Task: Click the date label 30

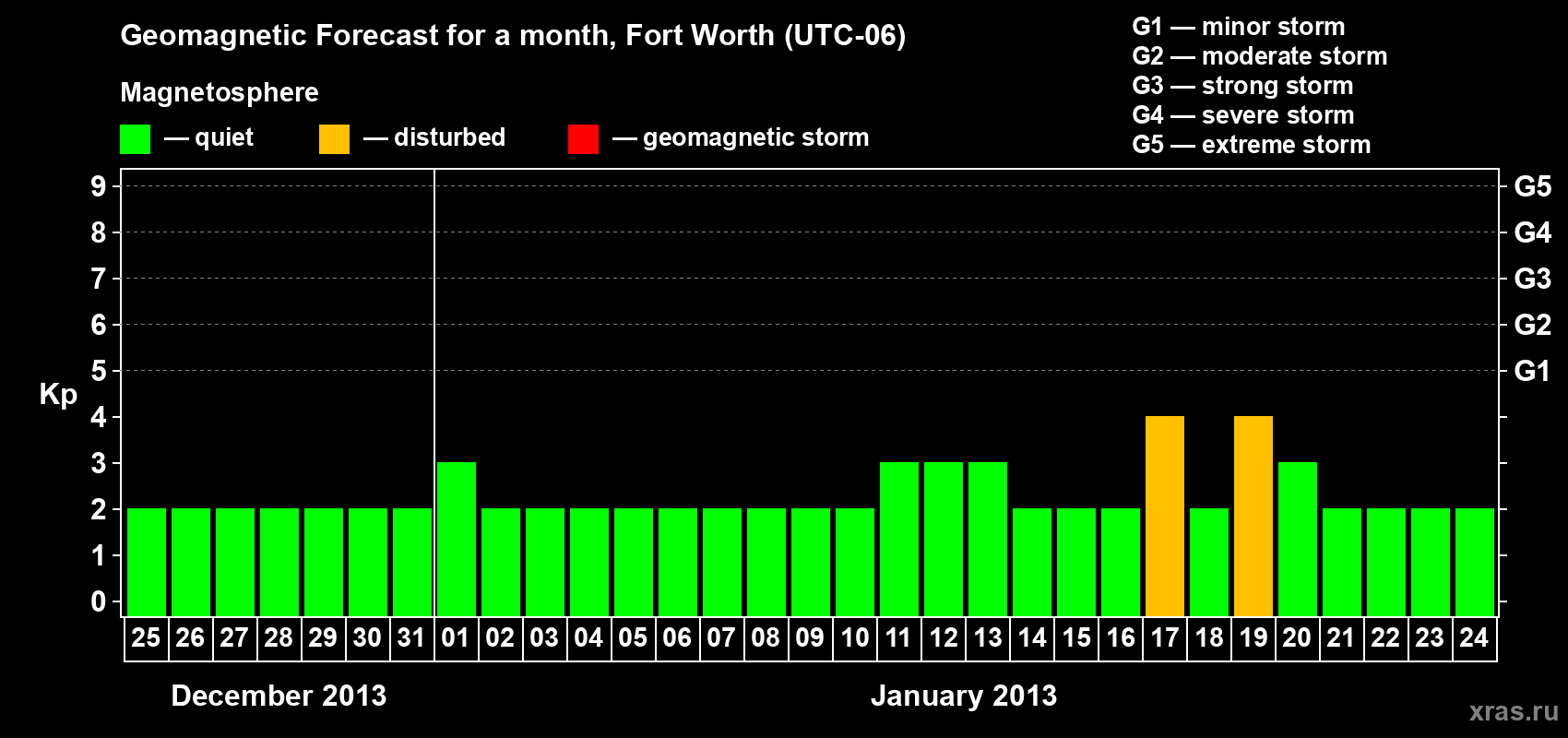Action: click(x=367, y=637)
